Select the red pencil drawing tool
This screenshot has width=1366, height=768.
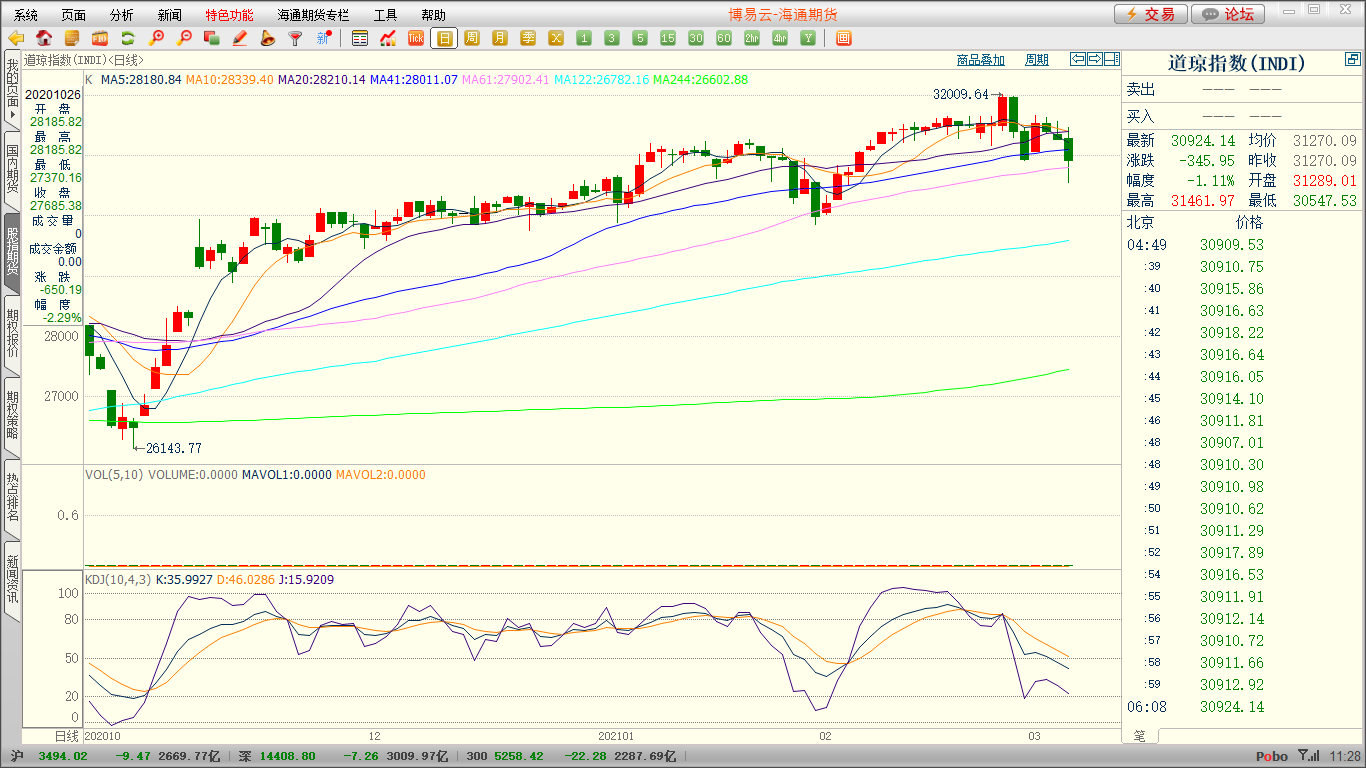click(239, 38)
